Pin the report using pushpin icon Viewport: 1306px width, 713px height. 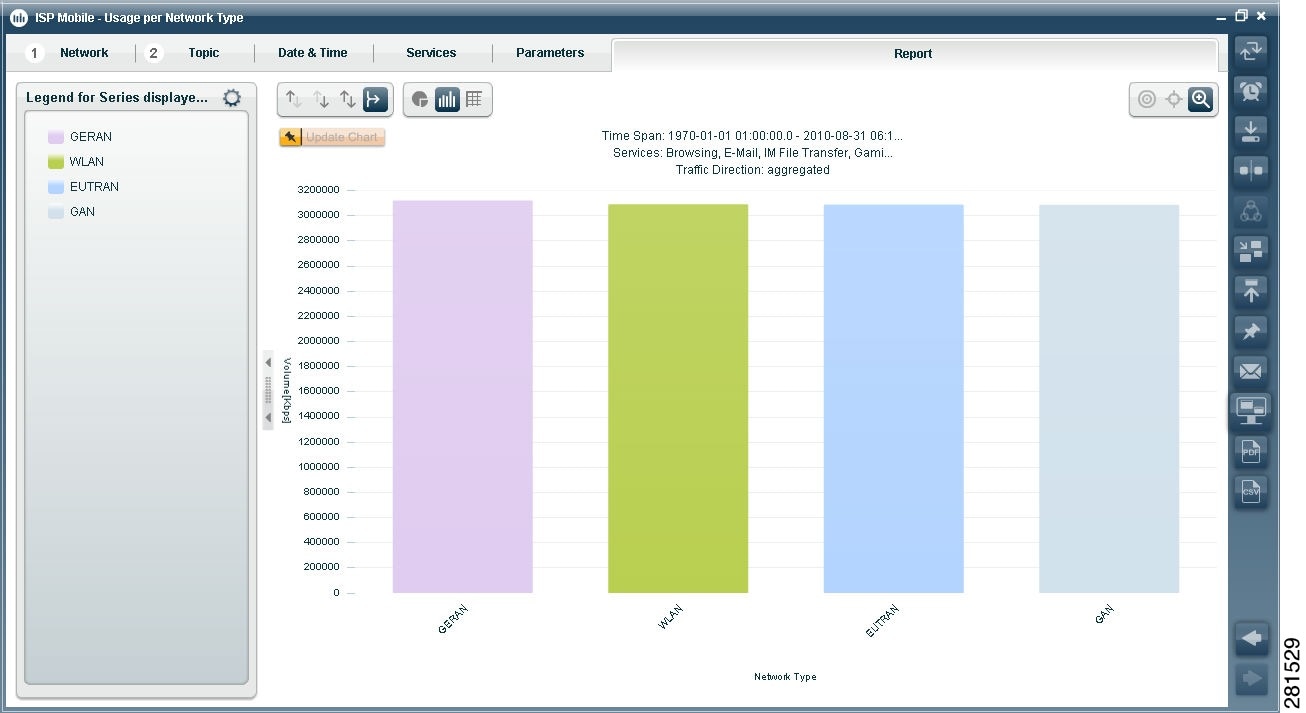click(1250, 331)
